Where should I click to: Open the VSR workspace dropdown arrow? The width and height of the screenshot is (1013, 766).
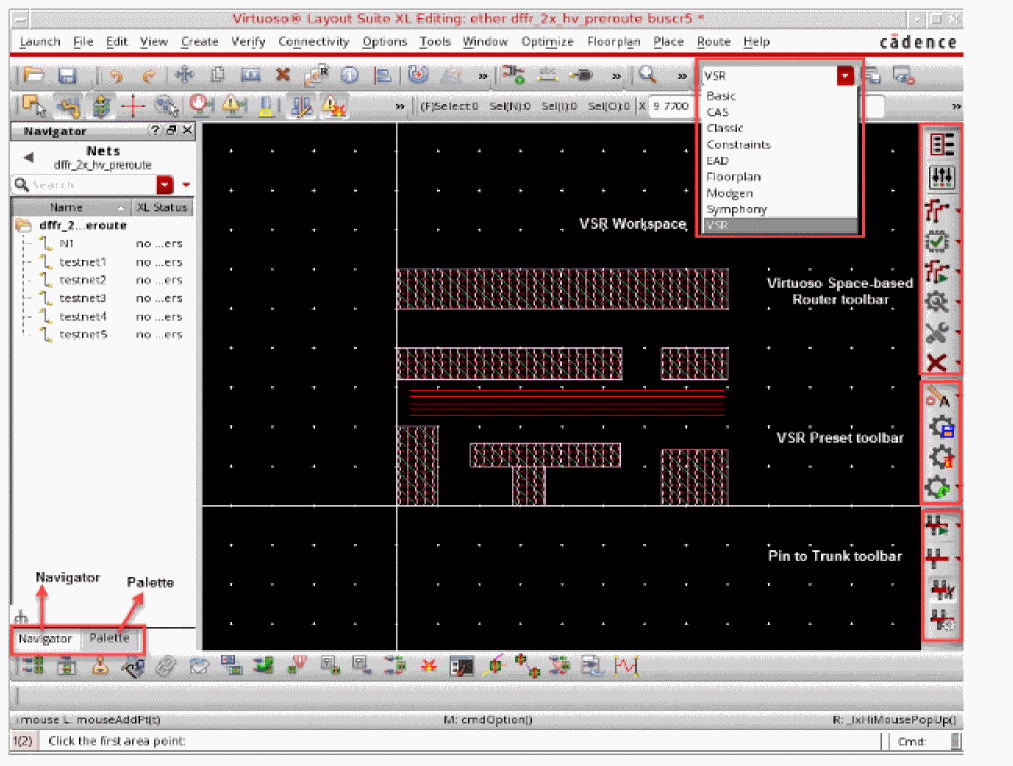point(846,76)
